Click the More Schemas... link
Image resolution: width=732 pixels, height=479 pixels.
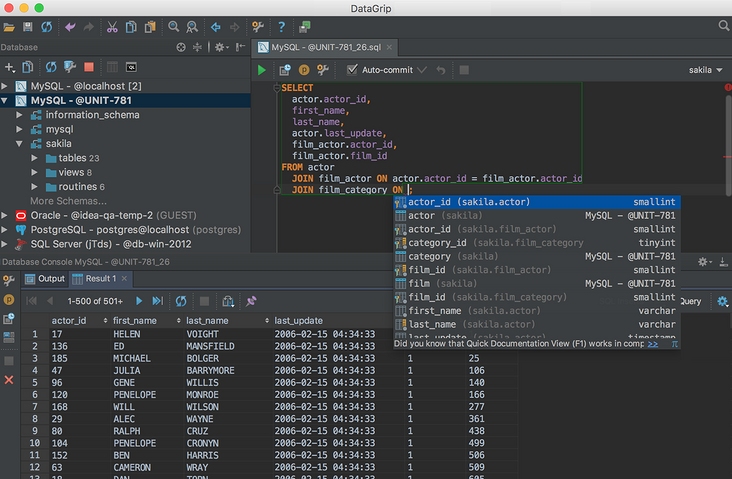[68, 201]
